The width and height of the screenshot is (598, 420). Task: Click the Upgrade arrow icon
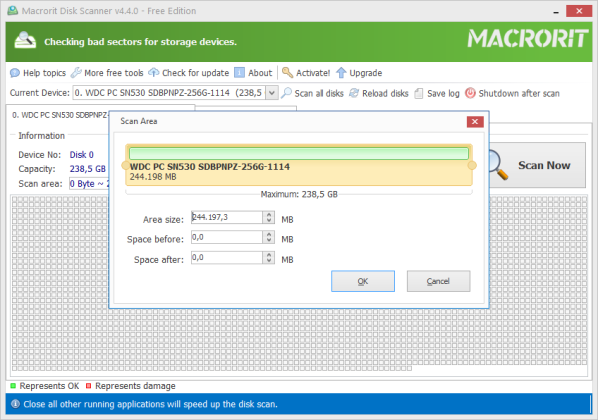(x=341, y=72)
